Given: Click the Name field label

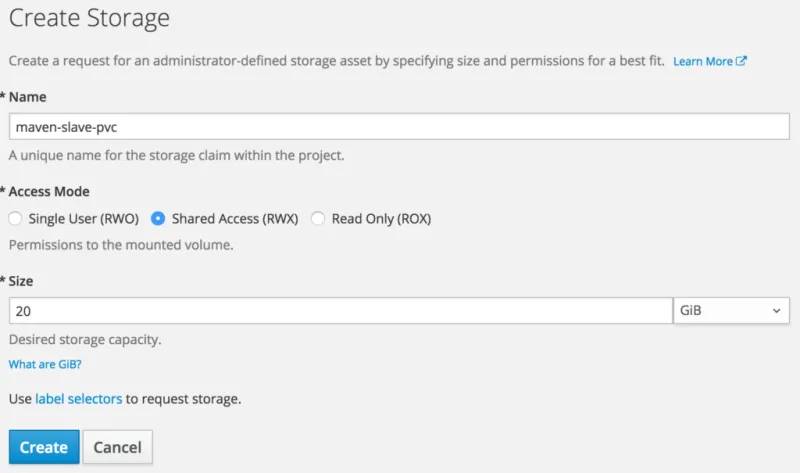Looking at the screenshot, I should [28, 97].
